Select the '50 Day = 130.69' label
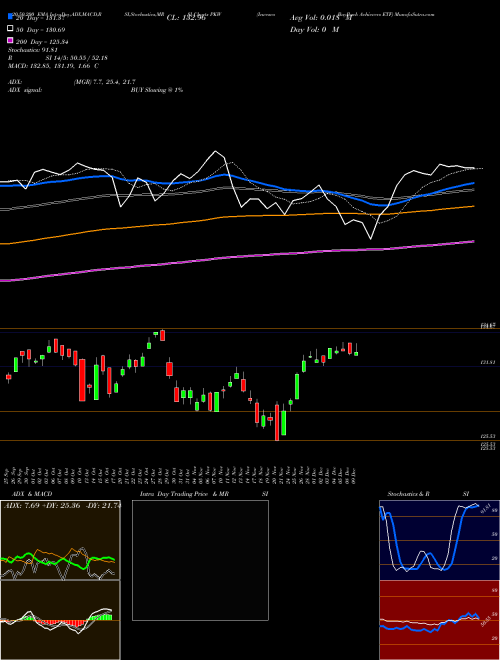Viewport: 500px width, 660px height. pos(41,30)
